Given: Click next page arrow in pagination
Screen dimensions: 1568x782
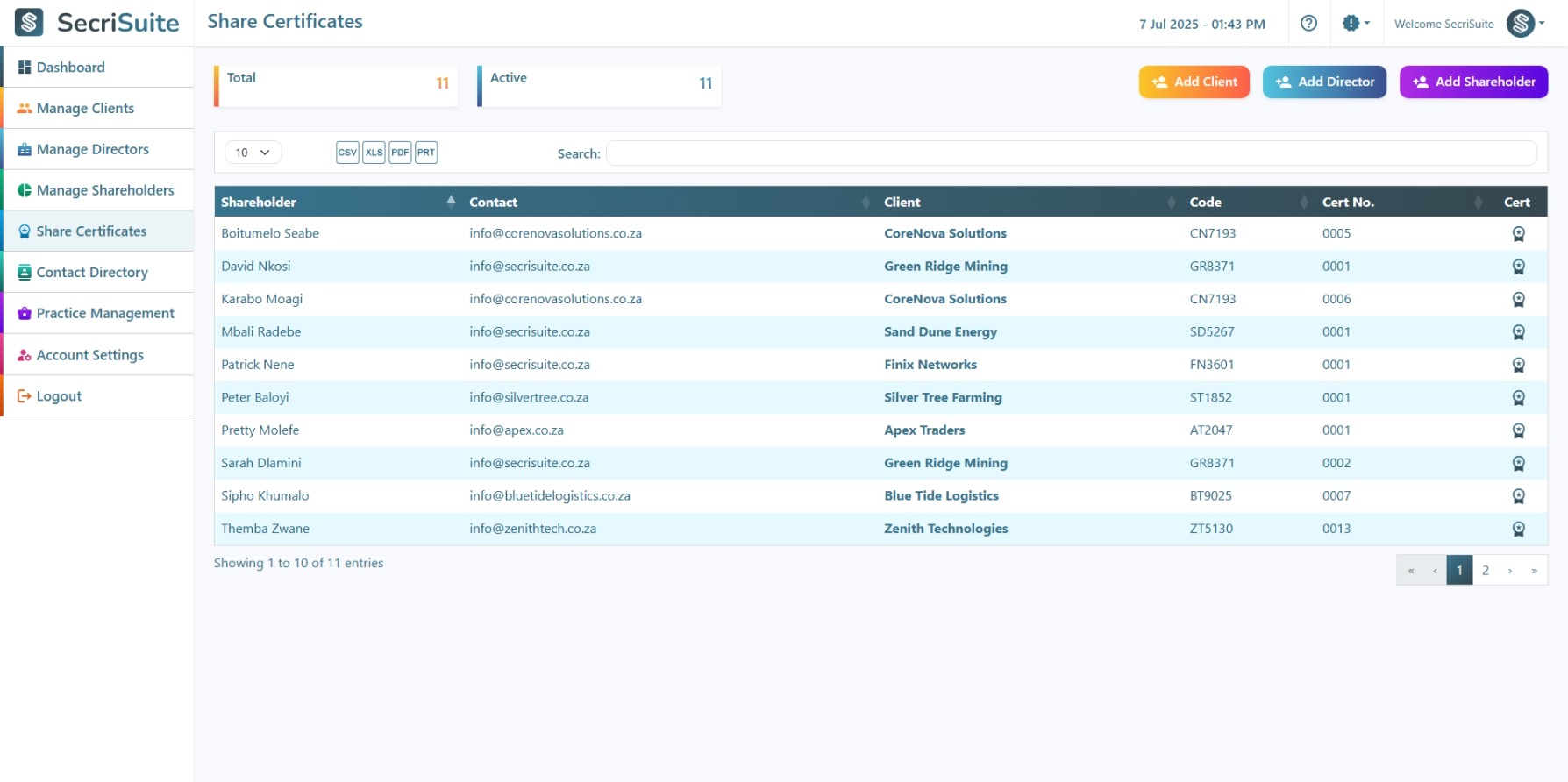Looking at the screenshot, I should click(x=1510, y=571).
